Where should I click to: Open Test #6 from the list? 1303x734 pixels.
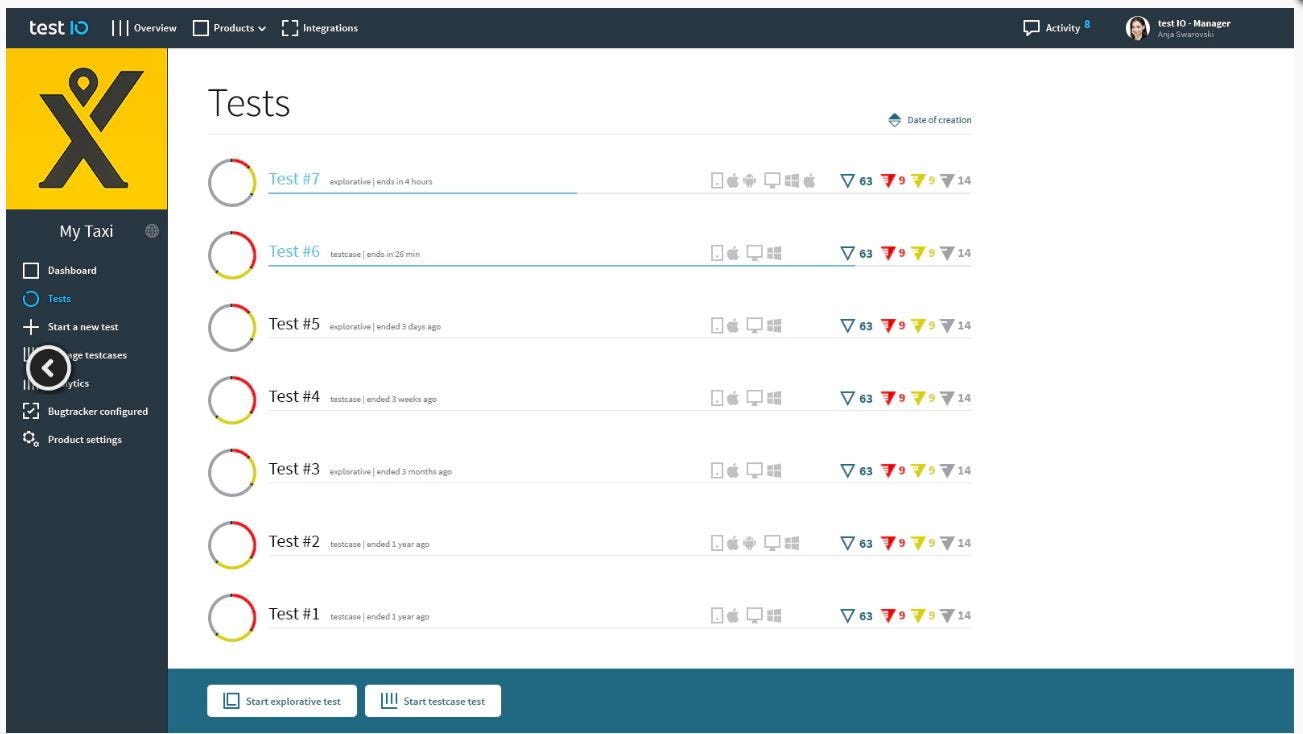pos(295,252)
